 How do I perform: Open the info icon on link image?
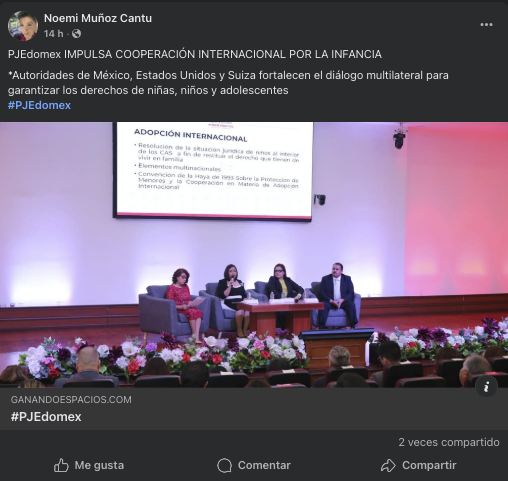click(486, 387)
